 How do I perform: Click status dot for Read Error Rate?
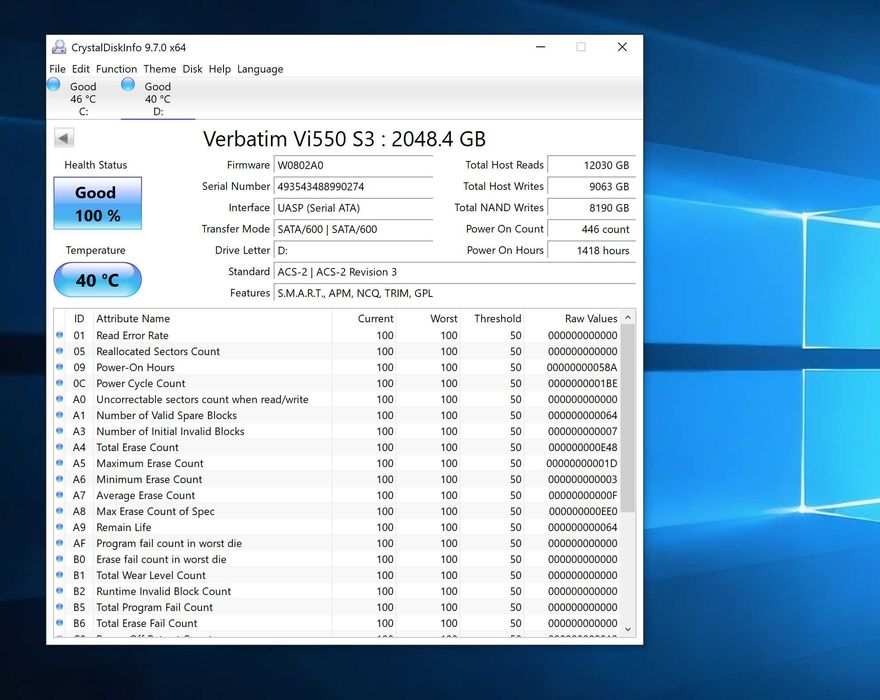[x=59, y=335]
